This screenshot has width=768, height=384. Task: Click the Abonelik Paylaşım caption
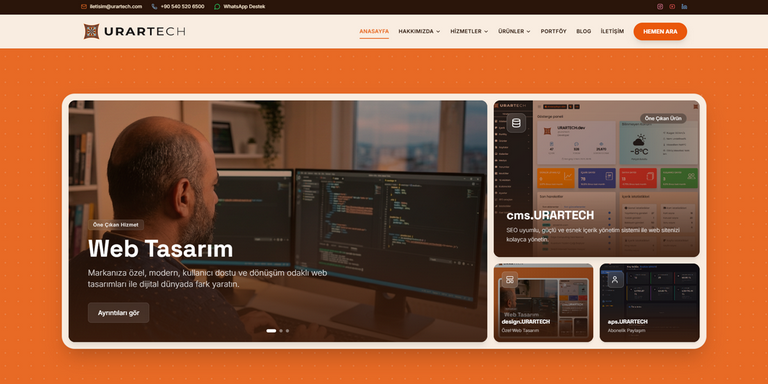click(x=626, y=331)
